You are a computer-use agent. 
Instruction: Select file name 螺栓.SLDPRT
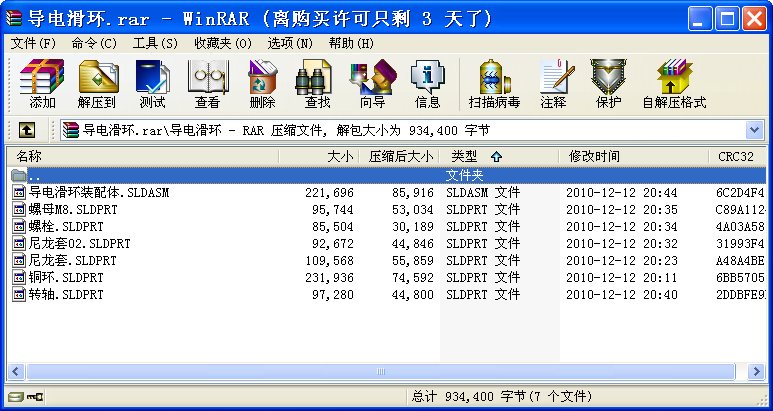(x=66, y=226)
